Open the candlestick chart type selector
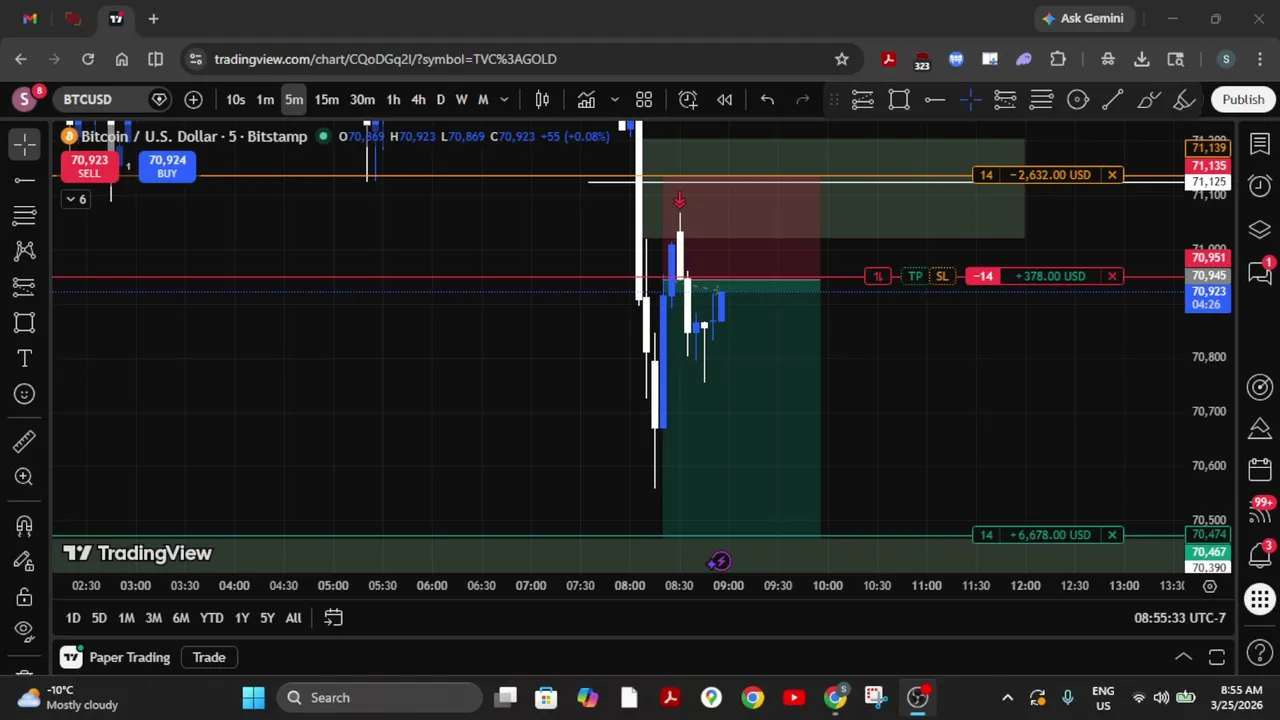1280x720 pixels. [542, 99]
